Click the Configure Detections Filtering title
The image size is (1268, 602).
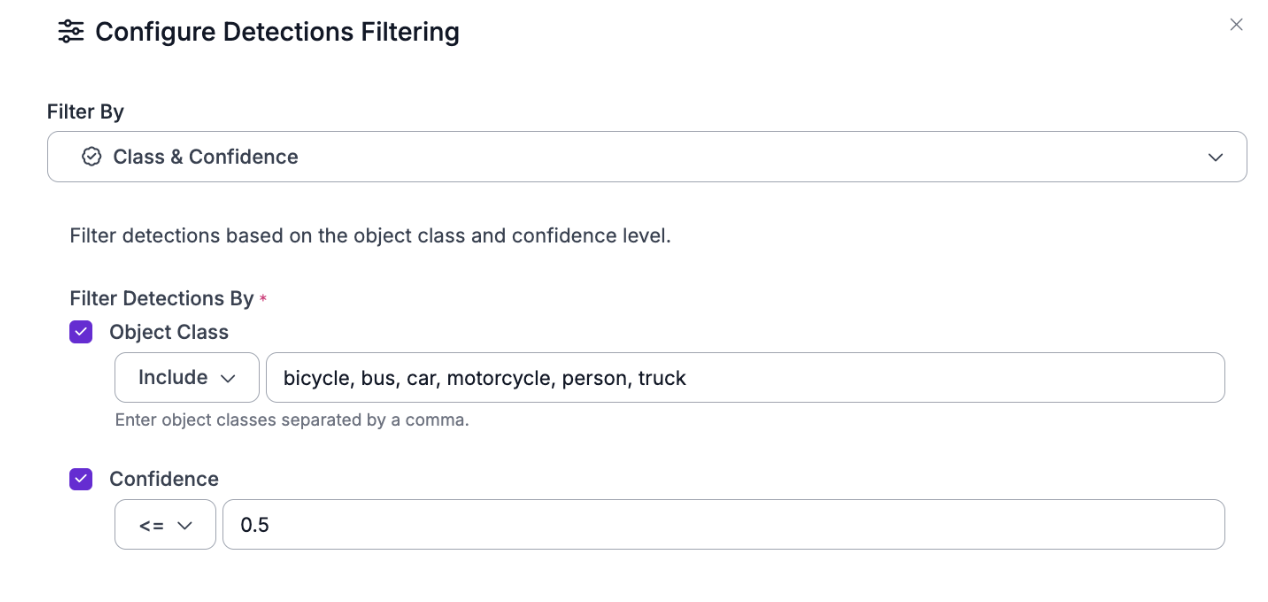[277, 32]
